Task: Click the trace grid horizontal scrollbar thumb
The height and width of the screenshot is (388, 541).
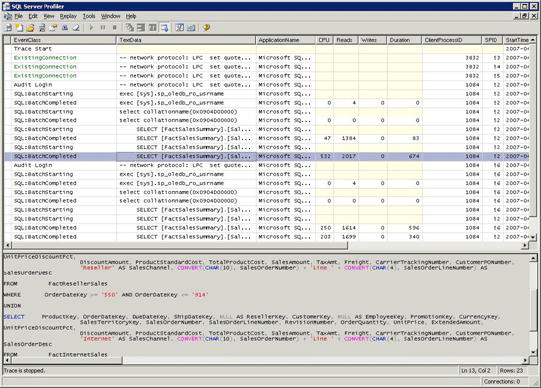Action: coord(179,245)
